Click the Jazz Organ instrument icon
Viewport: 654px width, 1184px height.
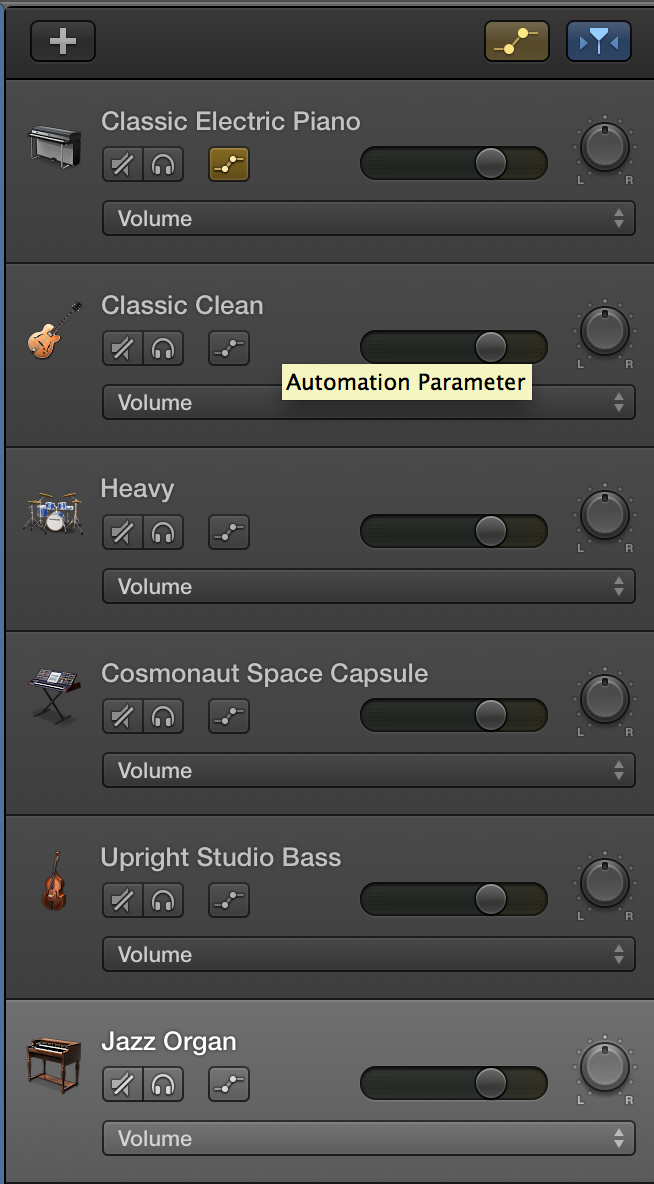pos(54,1065)
